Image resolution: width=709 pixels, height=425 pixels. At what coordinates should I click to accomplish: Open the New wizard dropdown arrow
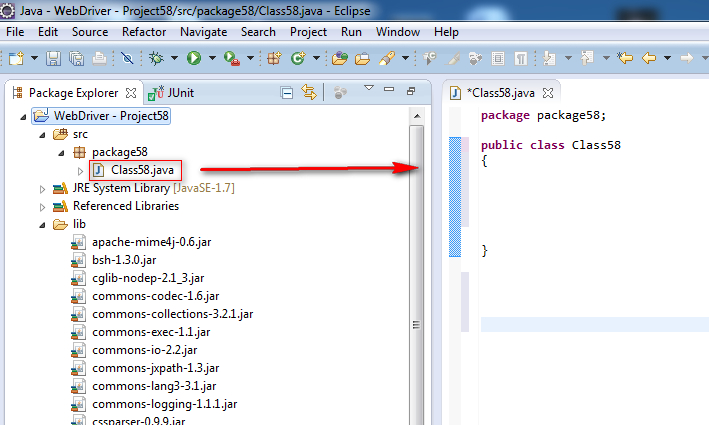(34, 58)
